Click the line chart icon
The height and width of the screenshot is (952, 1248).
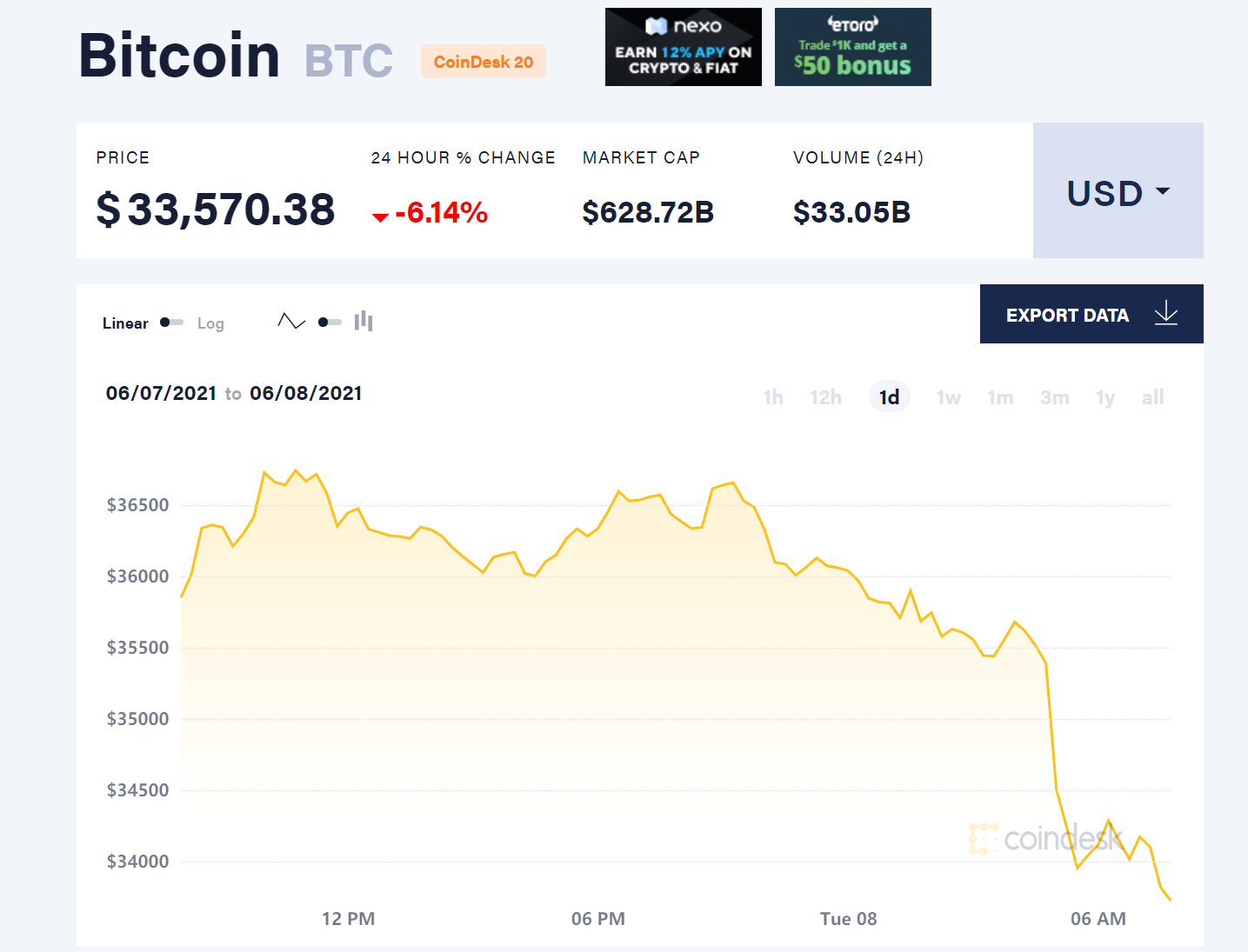pyautogui.click(x=291, y=322)
